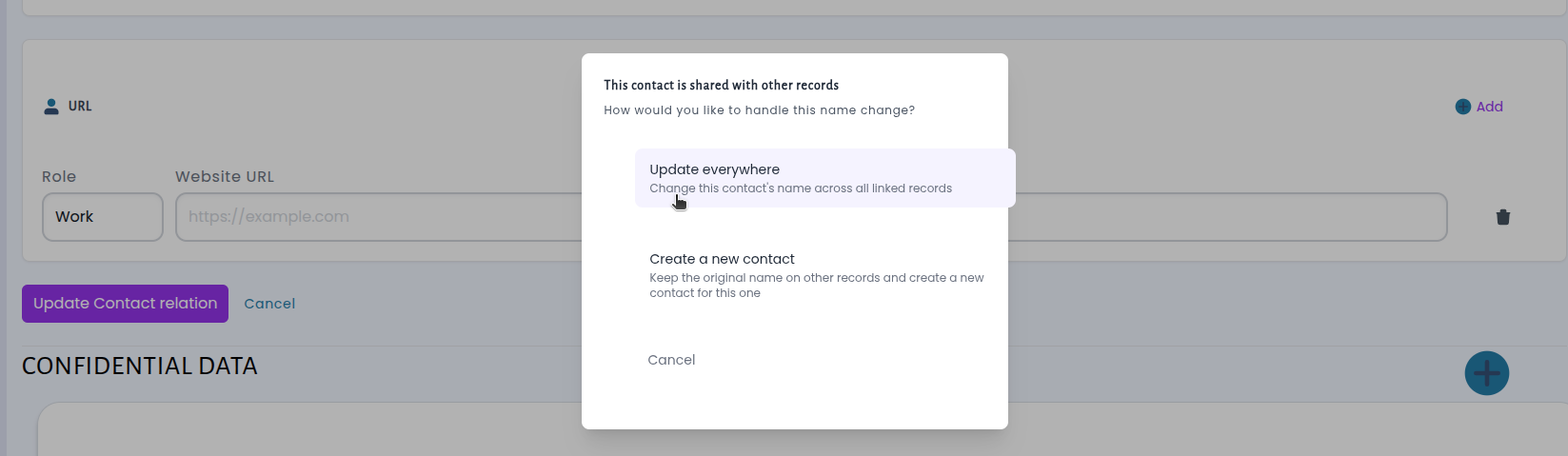This screenshot has width=1568, height=456.
Task: Click the name change question text
Action: tap(759, 110)
